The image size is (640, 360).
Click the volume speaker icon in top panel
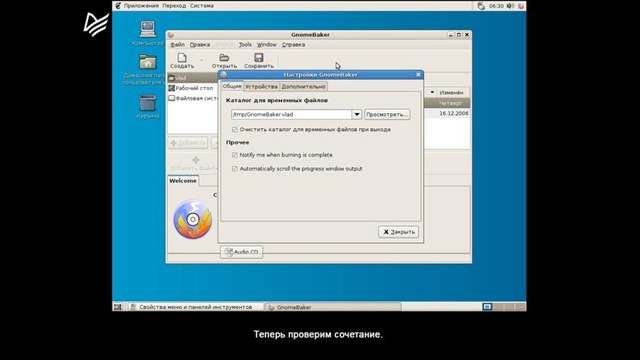[510, 6]
